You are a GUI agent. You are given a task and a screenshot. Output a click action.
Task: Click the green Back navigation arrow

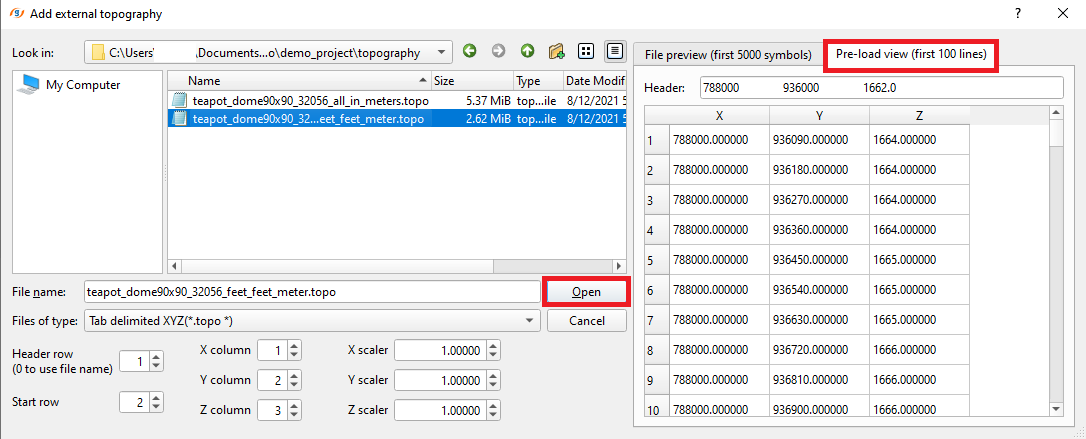click(x=470, y=51)
